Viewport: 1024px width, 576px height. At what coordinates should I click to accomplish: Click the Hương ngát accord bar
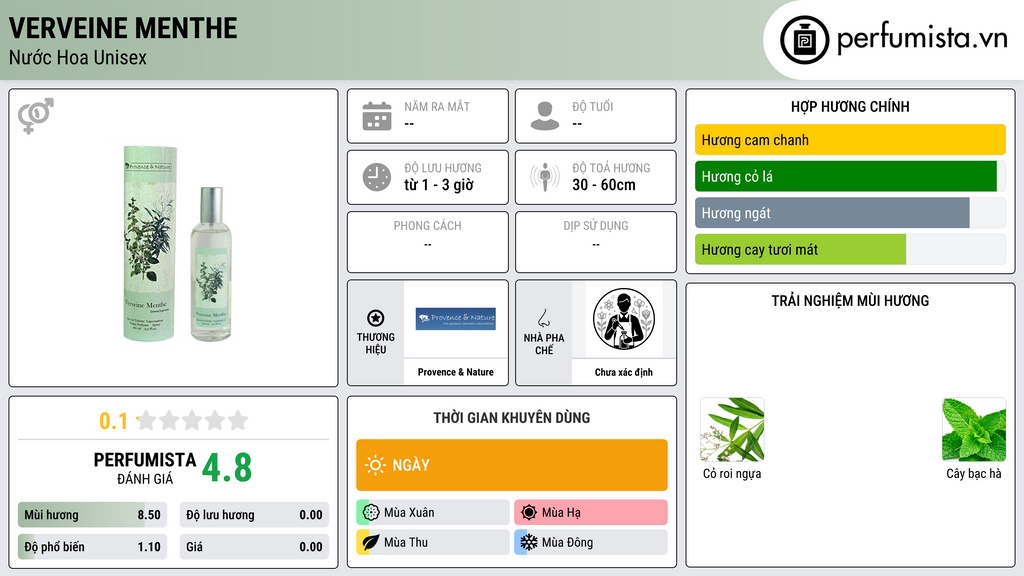pos(850,213)
